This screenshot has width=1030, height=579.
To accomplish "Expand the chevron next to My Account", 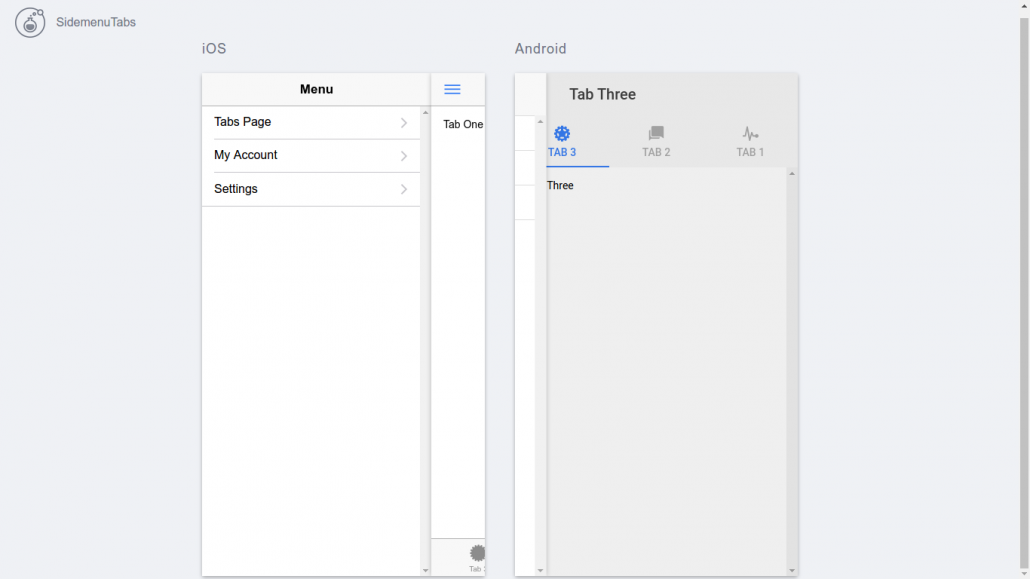I will (404, 155).
